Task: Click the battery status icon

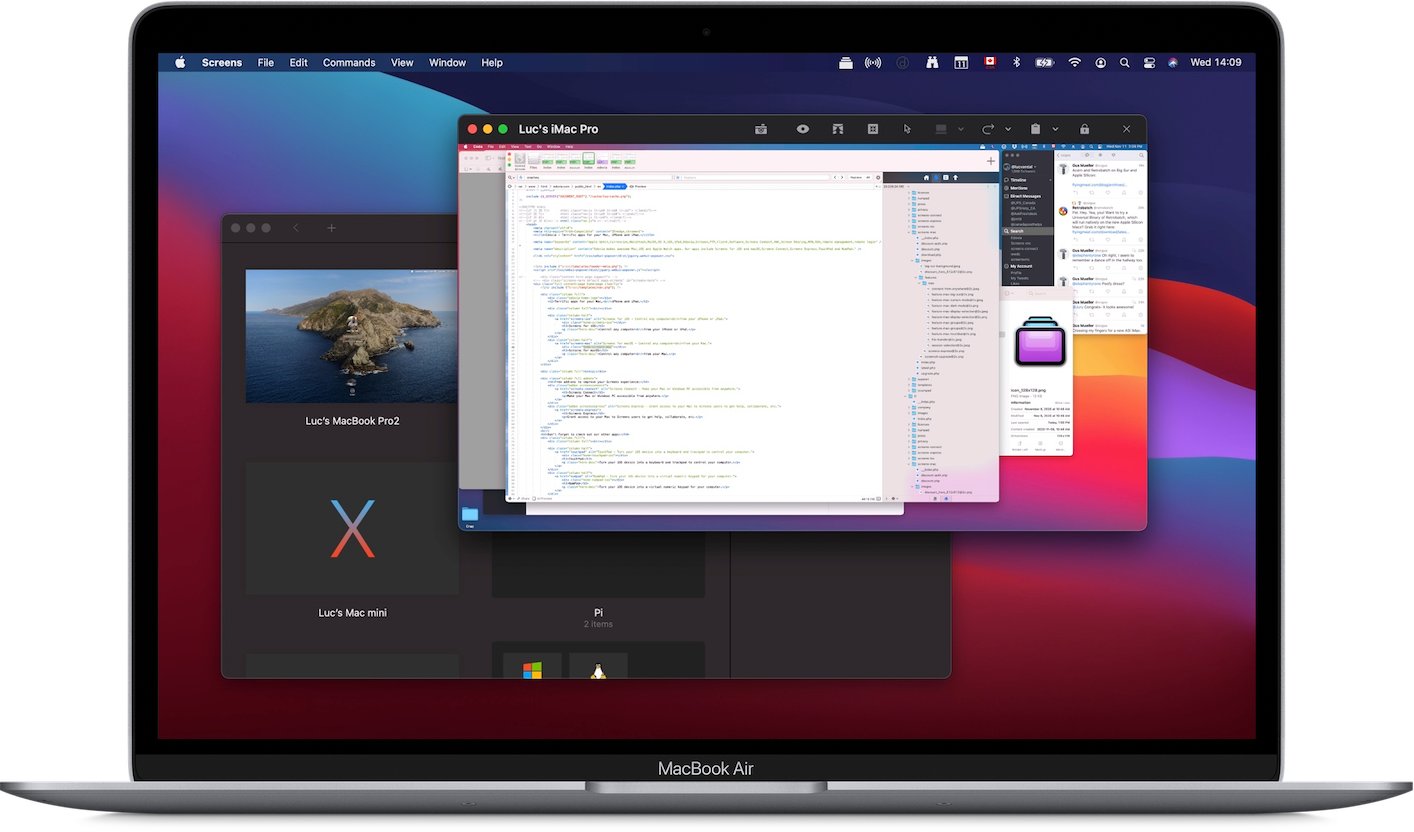Action: point(1045,62)
